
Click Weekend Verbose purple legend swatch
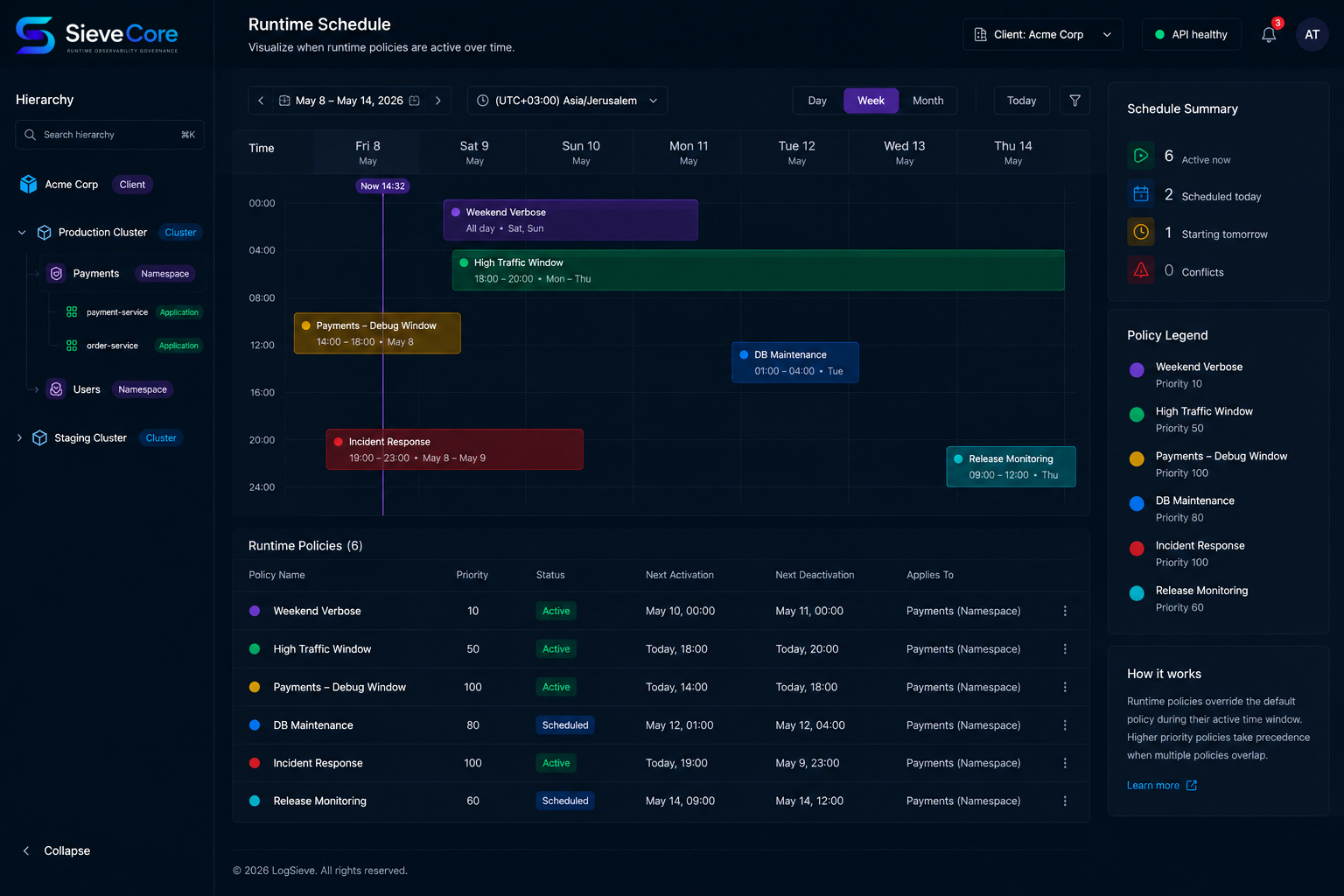(1137, 370)
